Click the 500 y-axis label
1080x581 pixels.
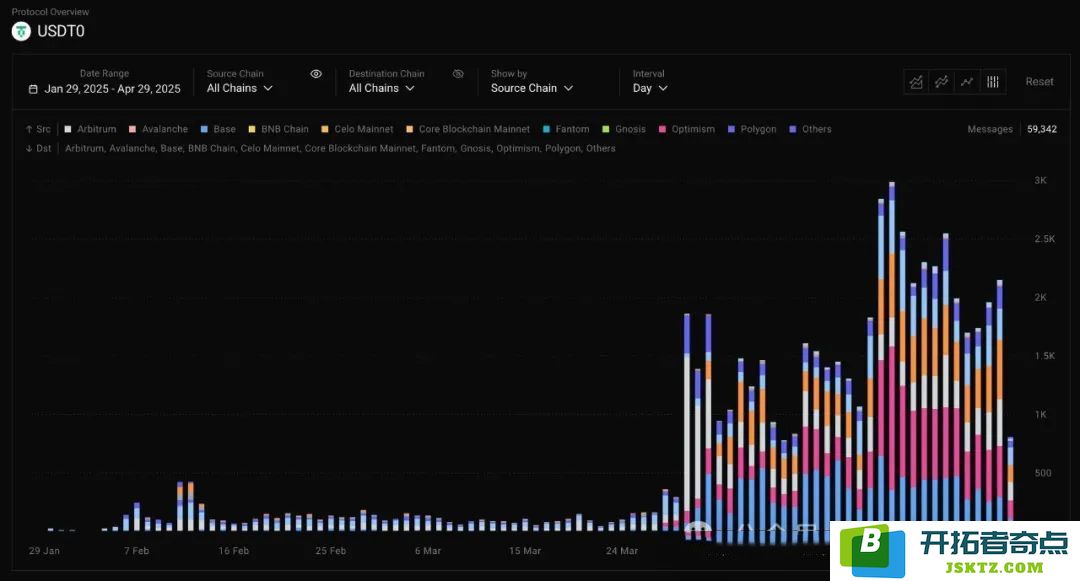pyautogui.click(x=1043, y=473)
